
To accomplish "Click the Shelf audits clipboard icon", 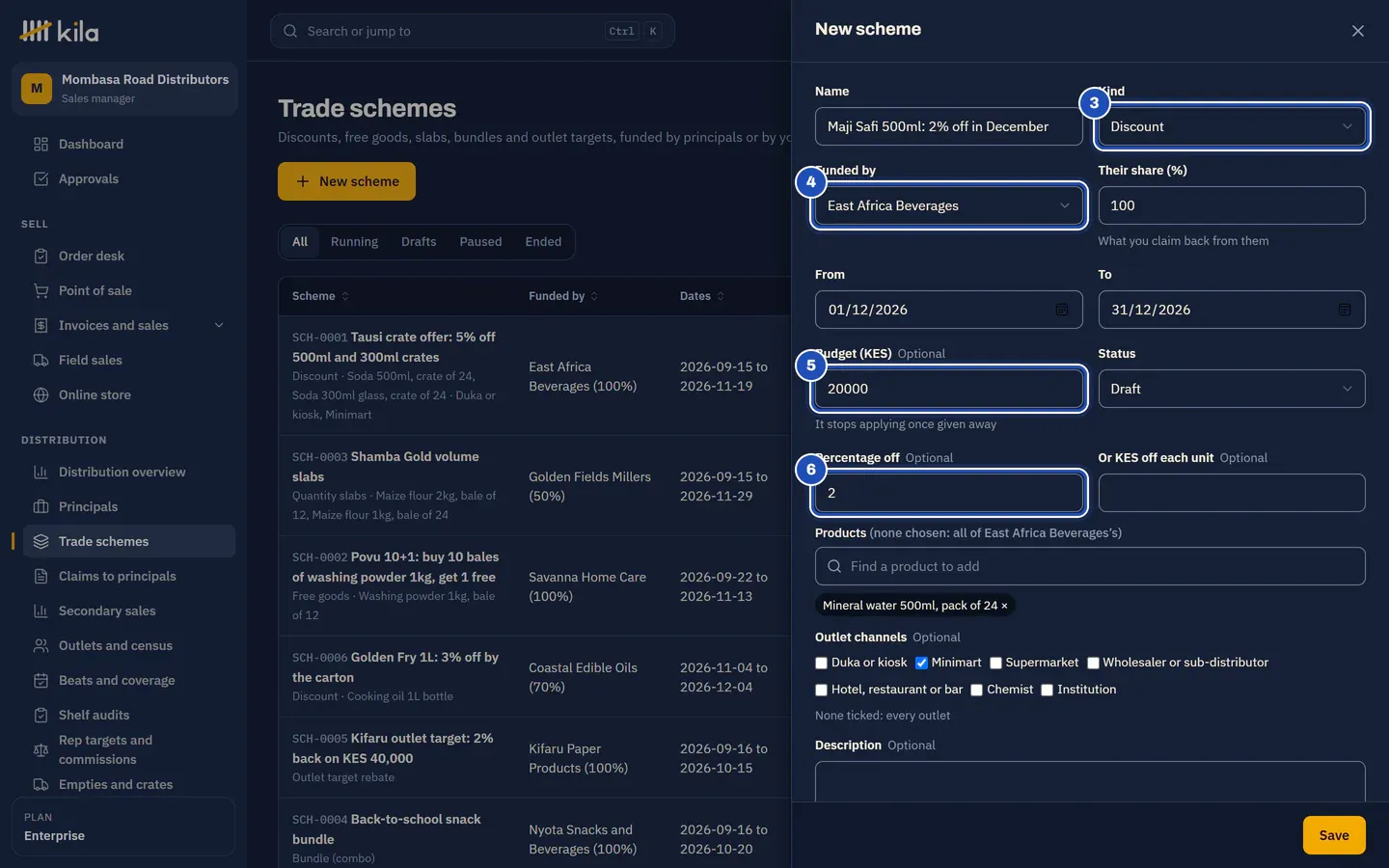I will click(x=41, y=715).
